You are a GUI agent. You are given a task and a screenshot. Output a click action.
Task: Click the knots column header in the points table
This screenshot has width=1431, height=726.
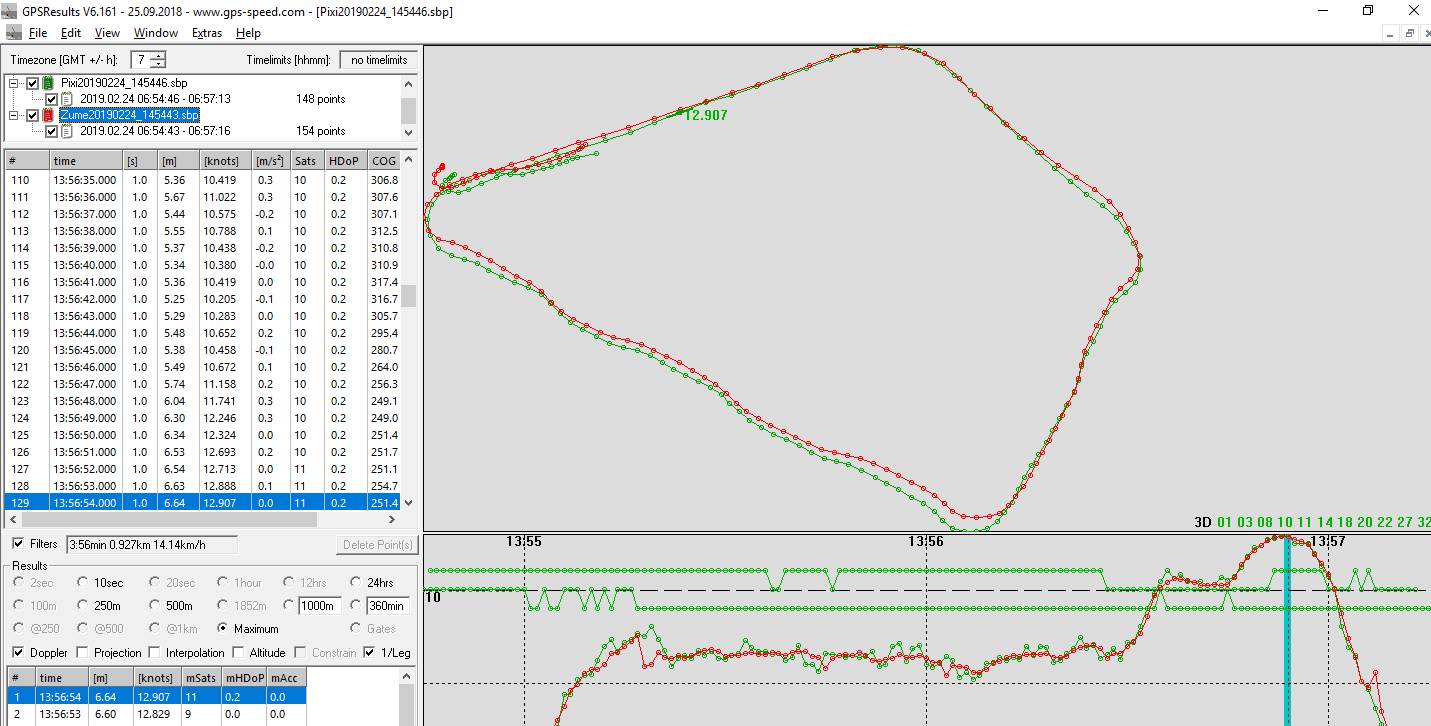point(221,161)
